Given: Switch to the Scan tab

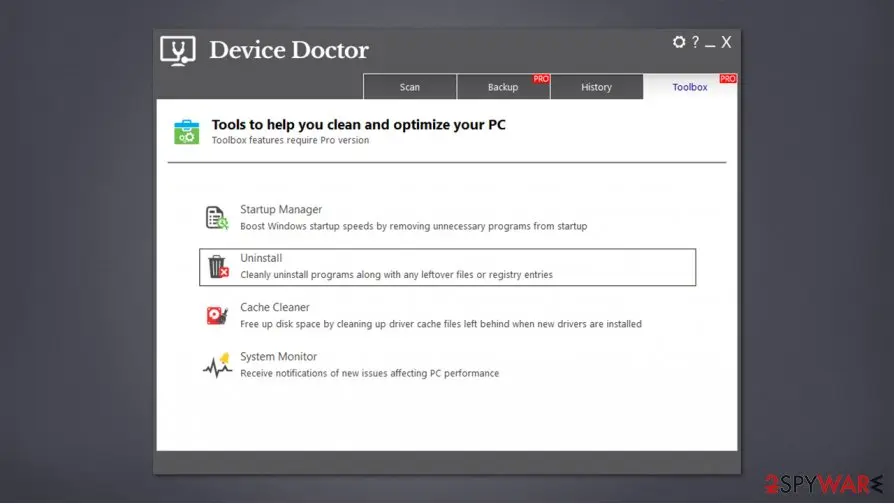Looking at the screenshot, I should [409, 87].
